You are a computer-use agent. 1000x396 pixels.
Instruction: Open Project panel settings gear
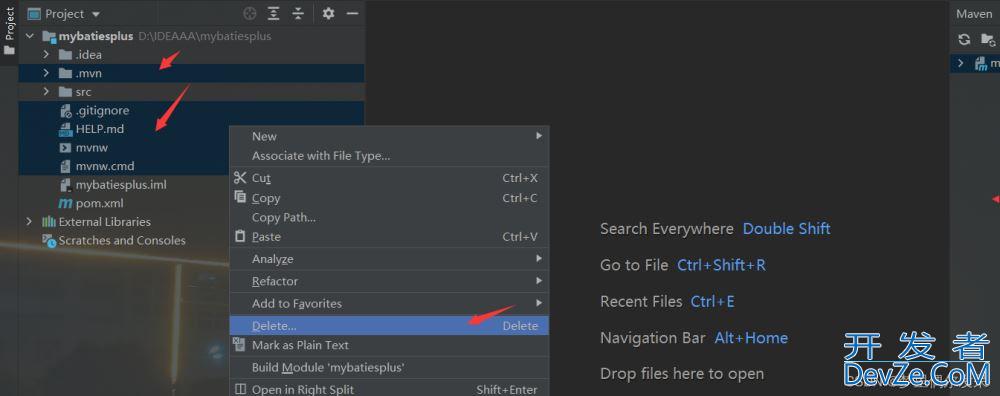(328, 13)
